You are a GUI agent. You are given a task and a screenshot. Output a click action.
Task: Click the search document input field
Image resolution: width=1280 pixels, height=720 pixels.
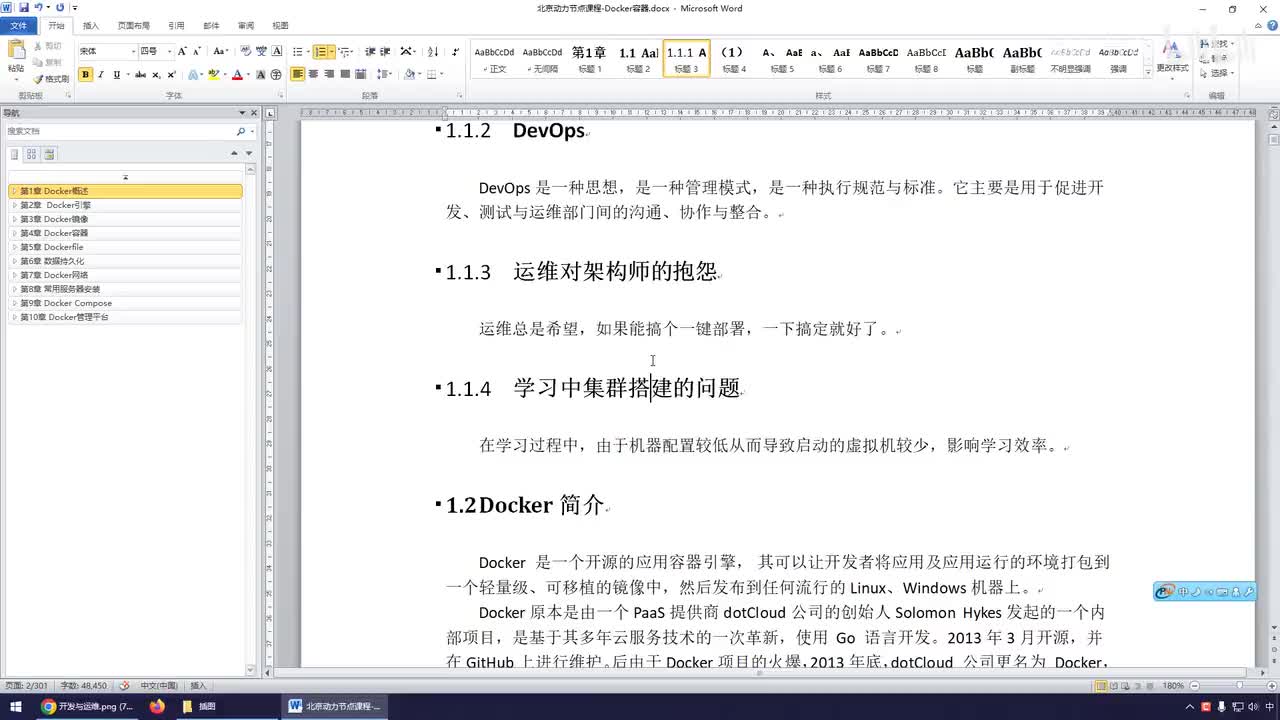point(120,131)
